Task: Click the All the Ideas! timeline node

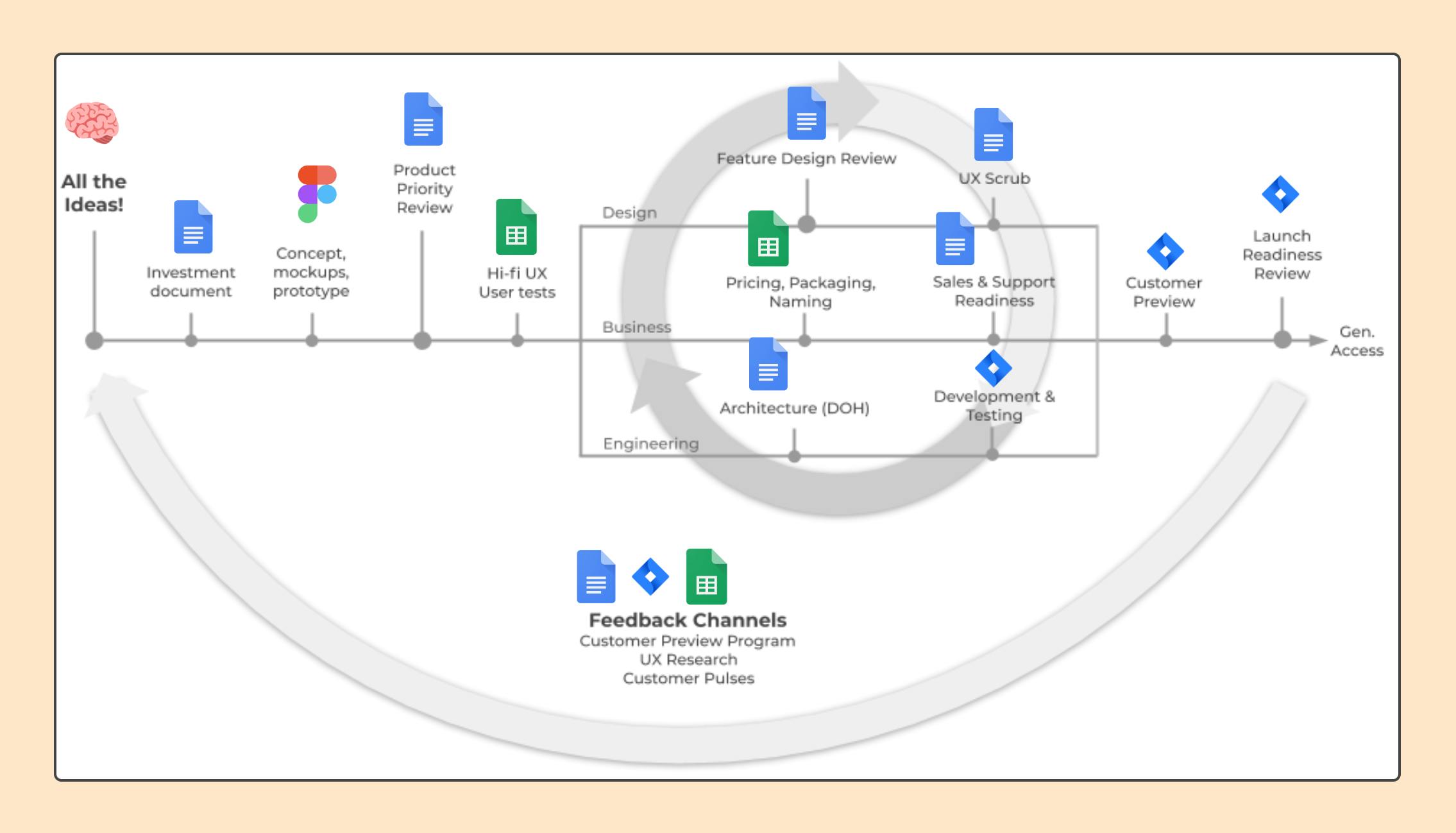Action: pos(94,341)
